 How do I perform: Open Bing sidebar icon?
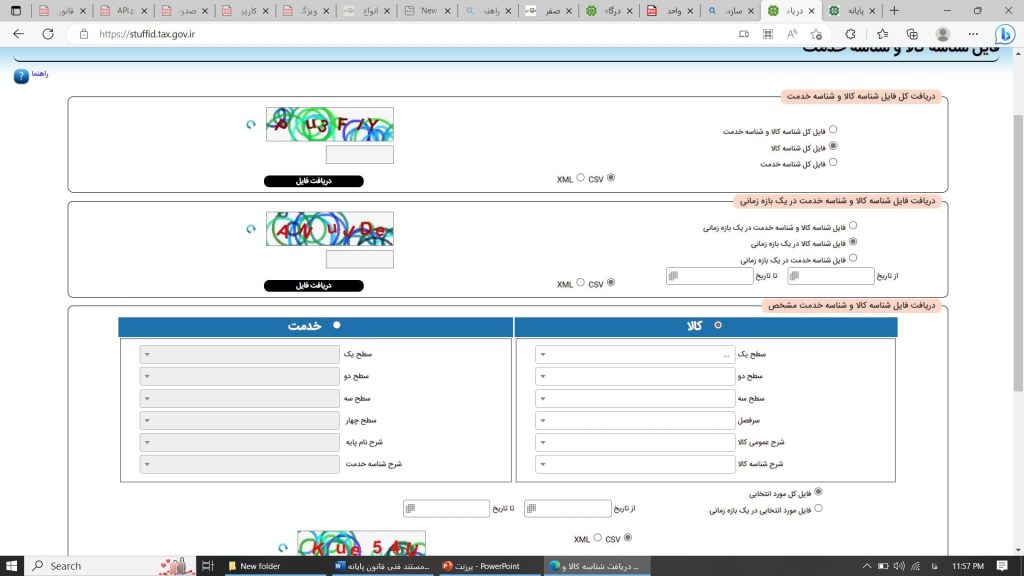click(1004, 34)
